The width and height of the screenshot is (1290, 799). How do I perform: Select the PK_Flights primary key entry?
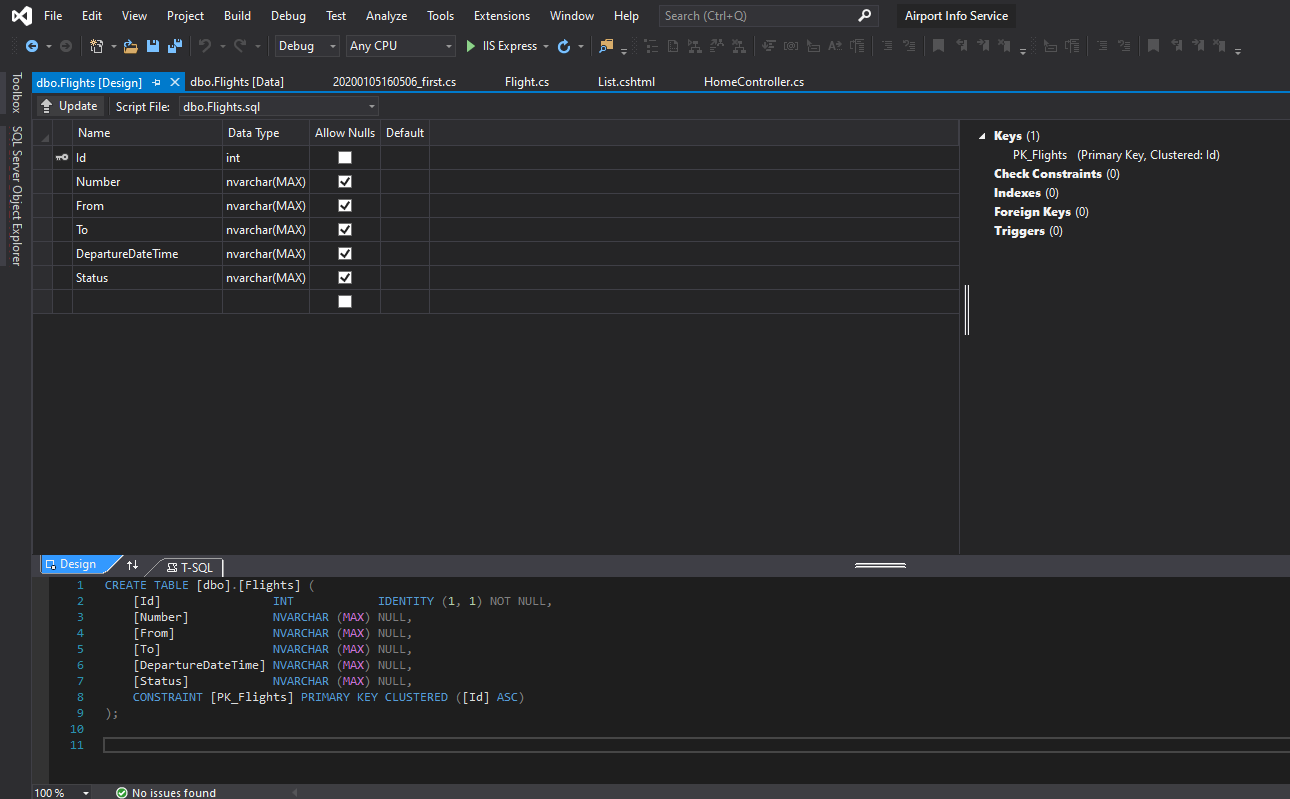coord(1116,155)
